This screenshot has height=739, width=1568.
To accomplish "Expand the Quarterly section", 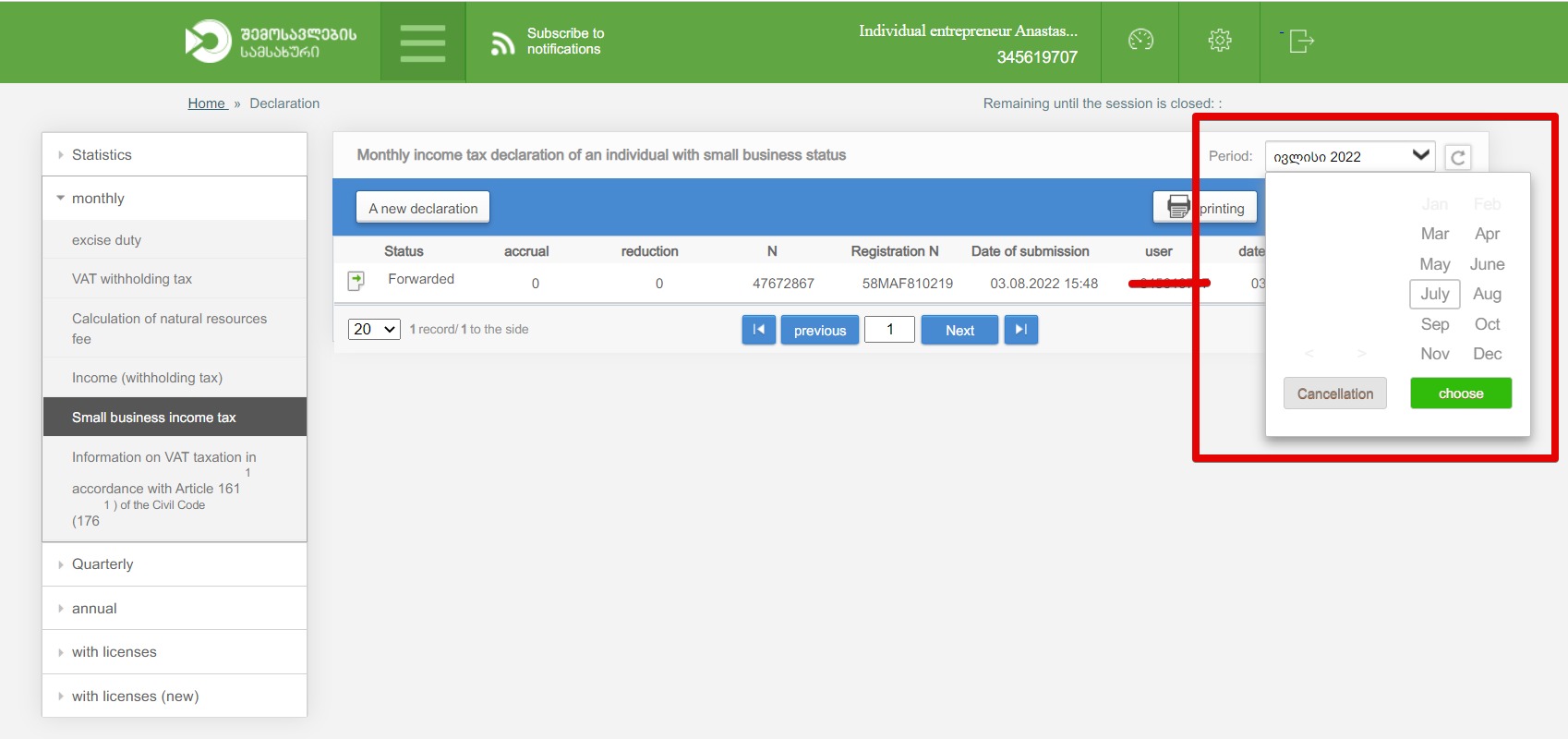I will [175, 564].
